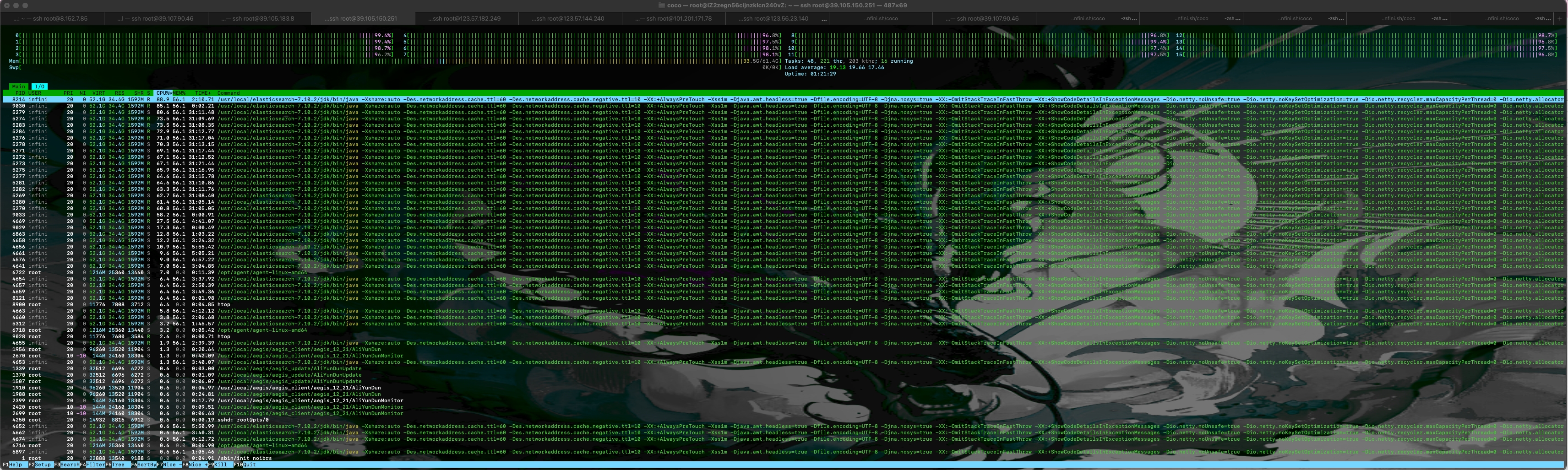Select process row with PID 9030

click(x=784, y=106)
